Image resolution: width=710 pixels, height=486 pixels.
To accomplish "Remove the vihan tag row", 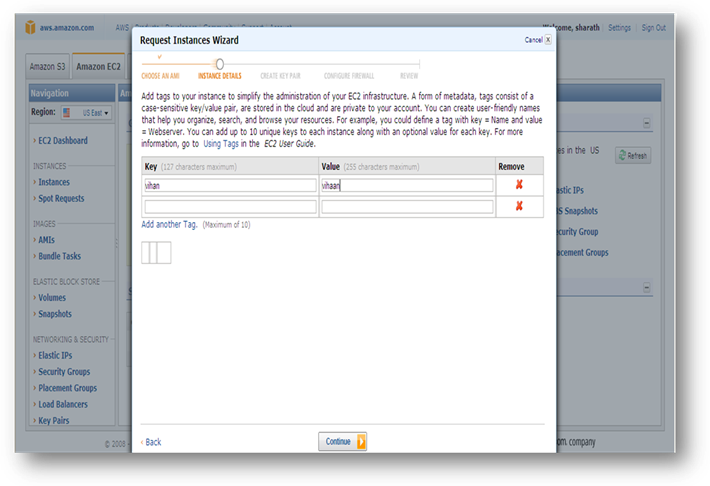I will [519, 185].
